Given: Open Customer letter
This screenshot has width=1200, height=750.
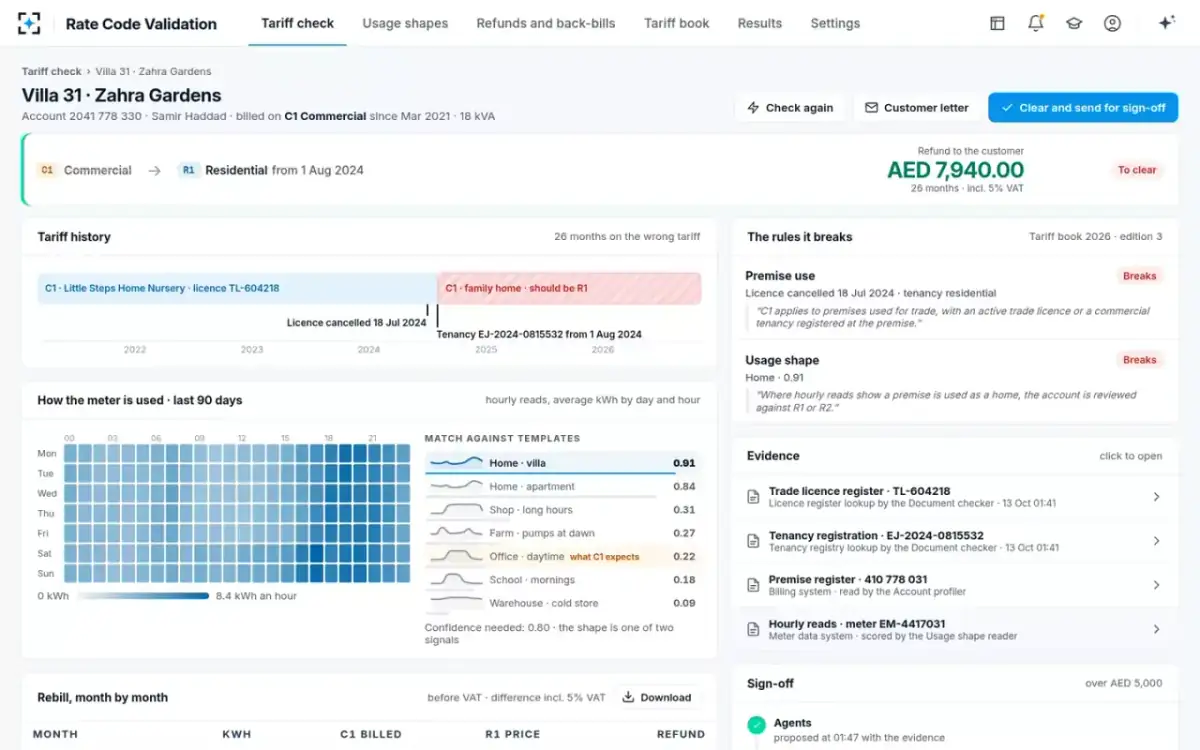Looking at the screenshot, I should point(916,107).
